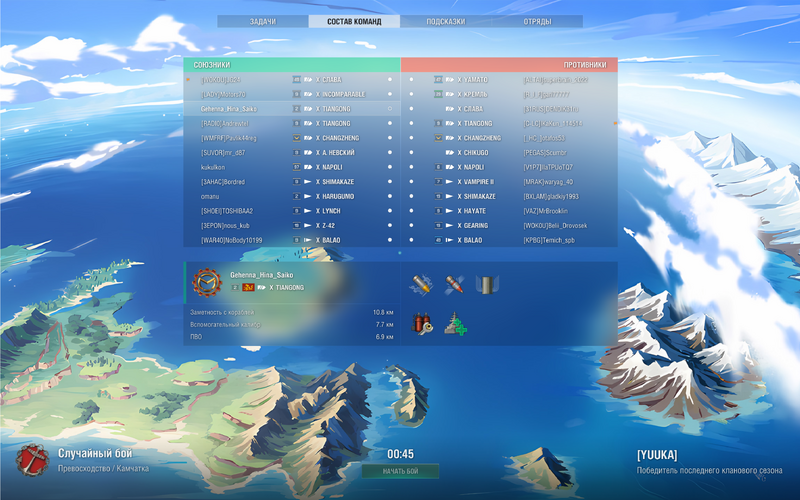This screenshot has width=800, height=500.
Task: Select player [WAR40]NoBody10199
Action: (232, 240)
